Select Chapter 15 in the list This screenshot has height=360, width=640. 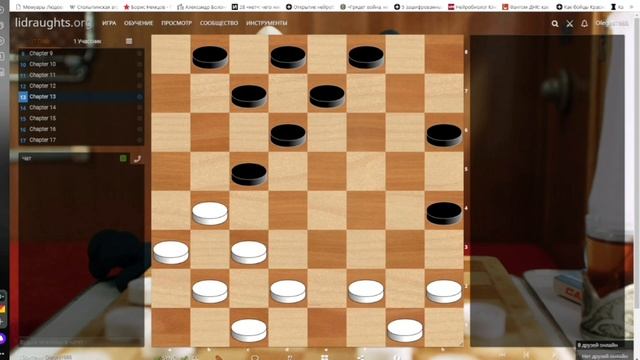click(x=81, y=118)
